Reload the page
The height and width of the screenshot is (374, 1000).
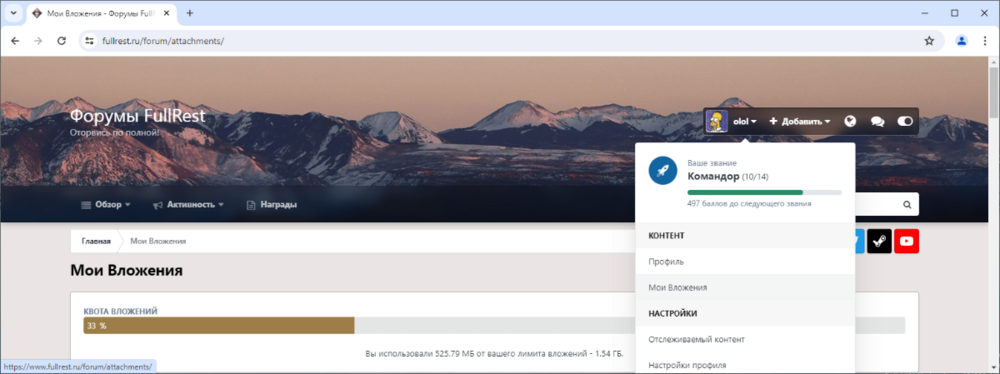click(x=62, y=41)
